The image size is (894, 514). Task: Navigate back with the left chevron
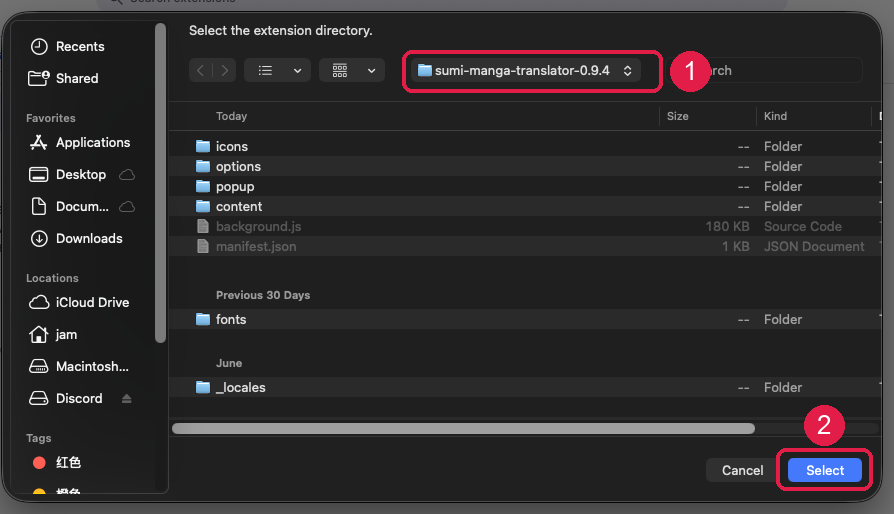click(x=200, y=70)
